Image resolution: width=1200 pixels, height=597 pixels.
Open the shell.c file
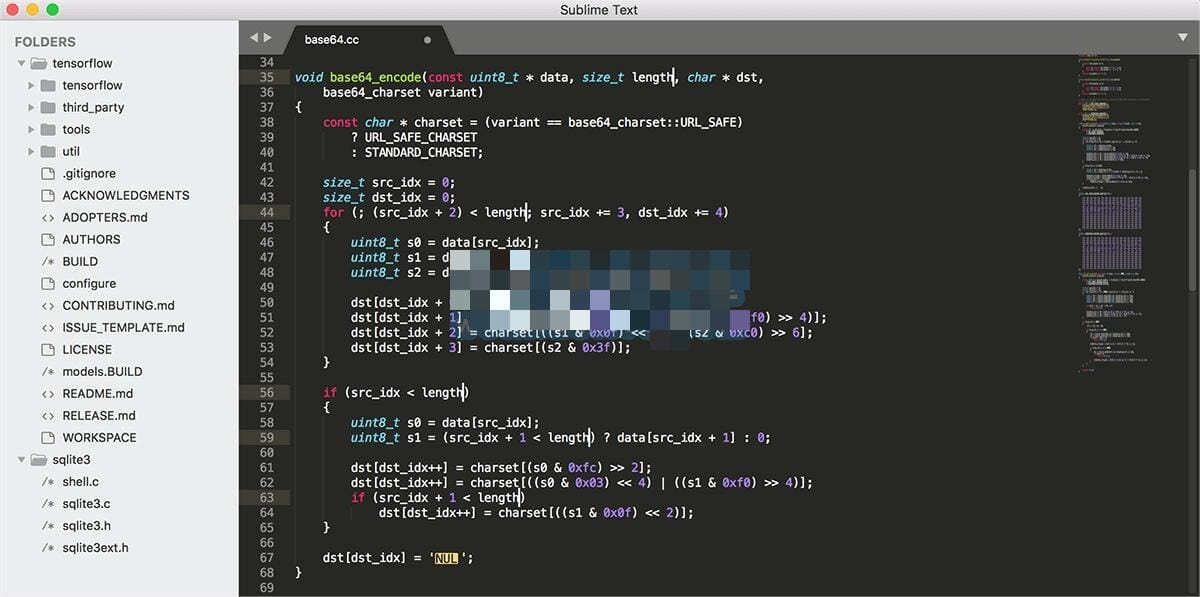pyautogui.click(x=81, y=481)
